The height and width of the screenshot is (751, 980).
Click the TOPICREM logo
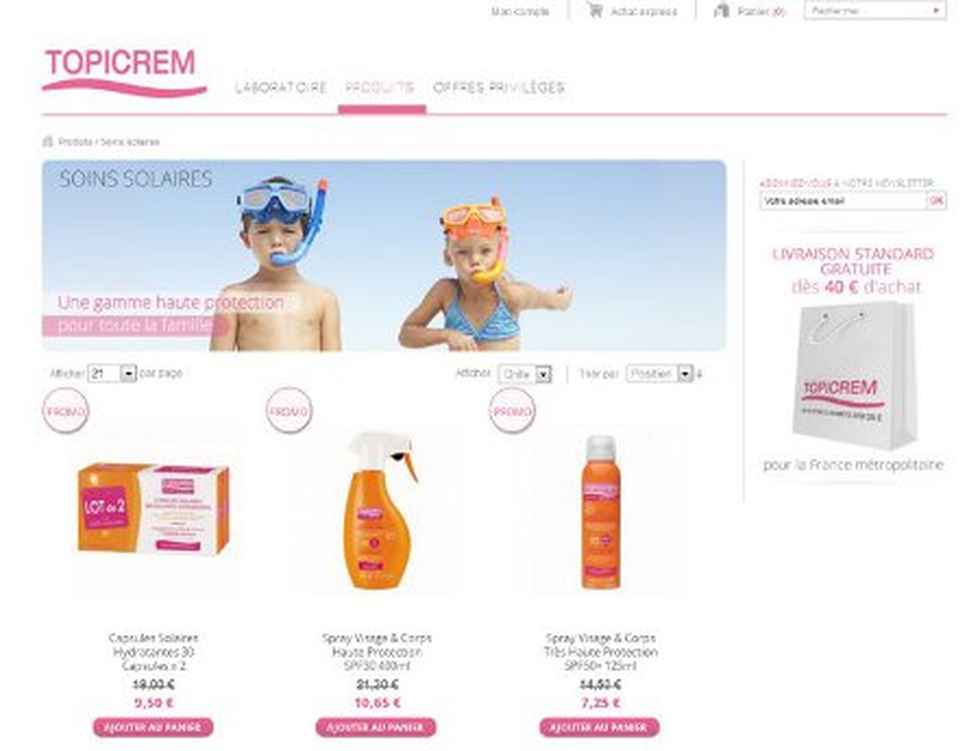coord(124,71)
